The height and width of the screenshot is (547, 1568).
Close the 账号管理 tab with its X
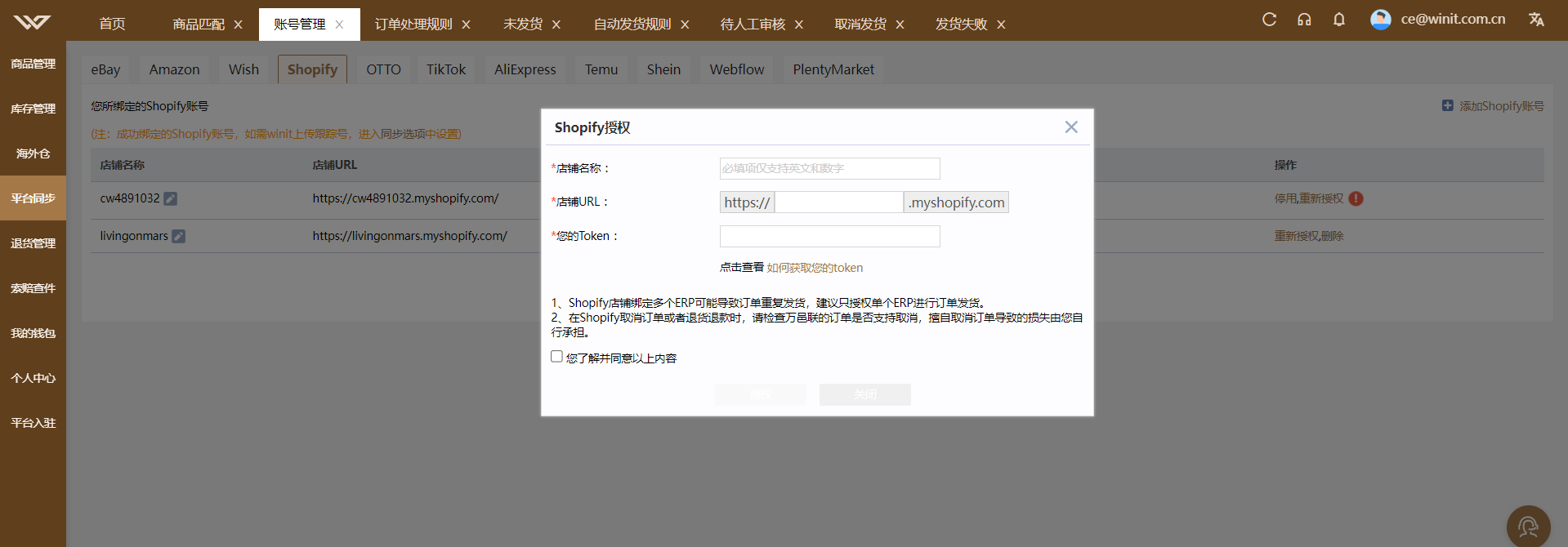click(339, 24)
